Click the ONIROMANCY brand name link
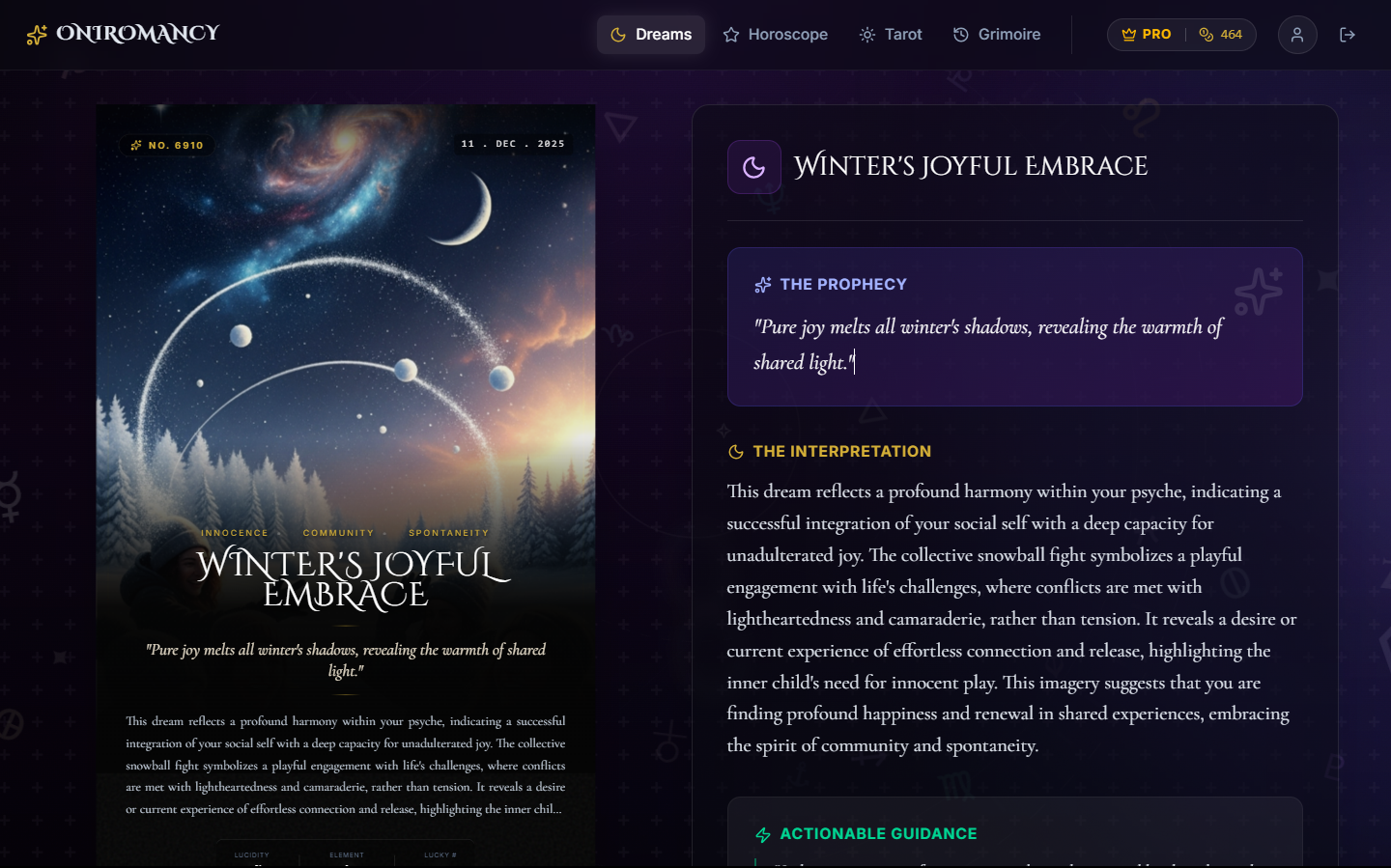 click(138, 34)
